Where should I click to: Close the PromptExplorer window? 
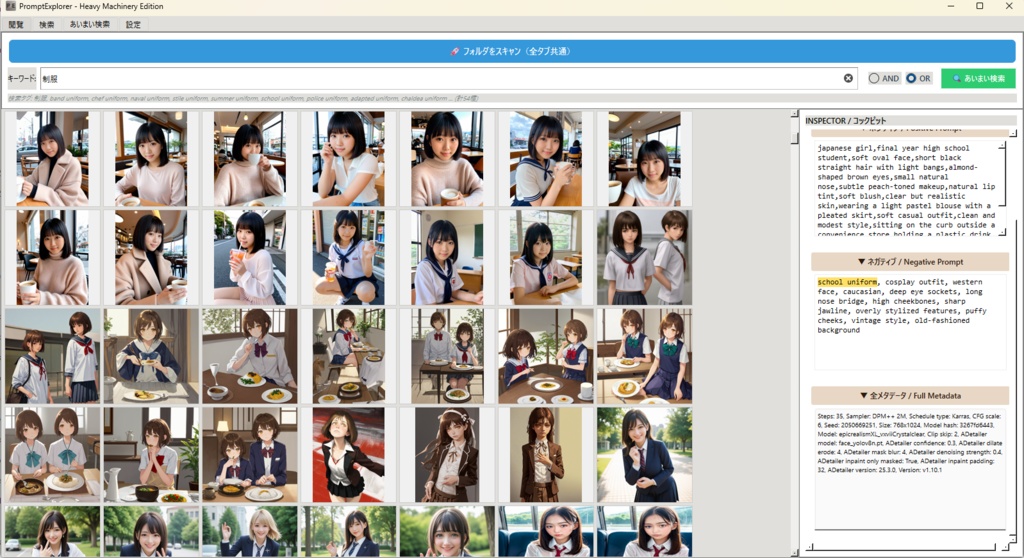[x=1009, y=6]
